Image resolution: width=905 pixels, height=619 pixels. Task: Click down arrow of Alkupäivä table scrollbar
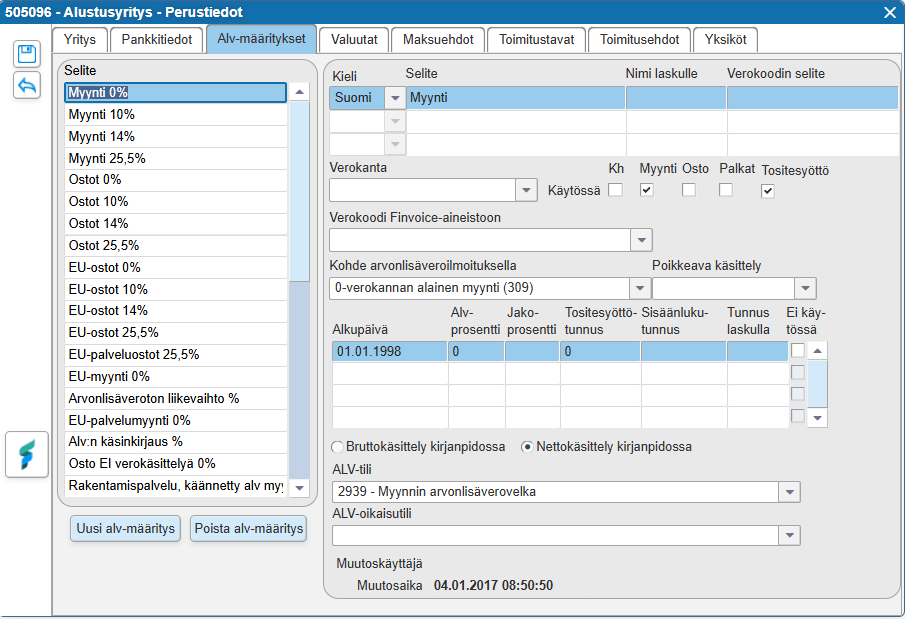817,417
